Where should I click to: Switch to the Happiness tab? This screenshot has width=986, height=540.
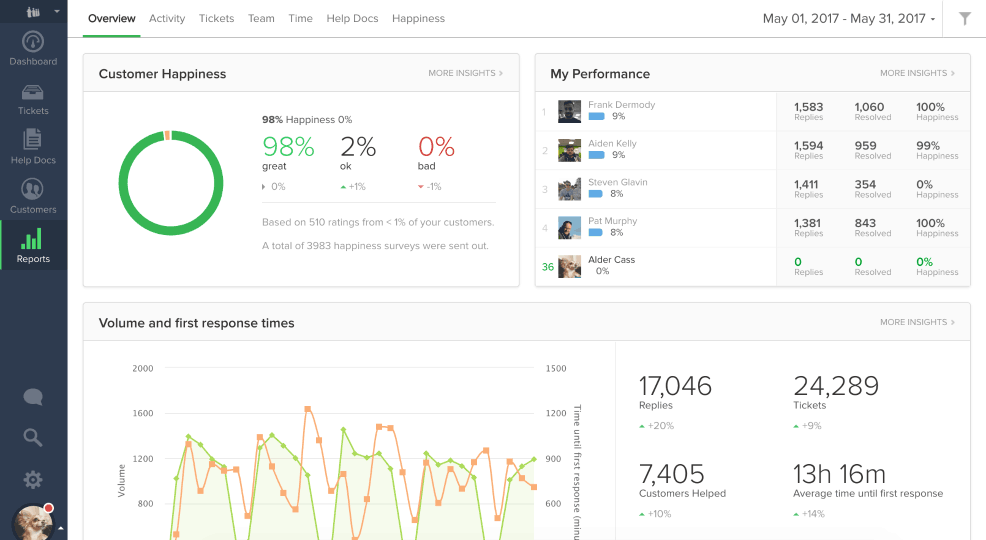point(418,18)
